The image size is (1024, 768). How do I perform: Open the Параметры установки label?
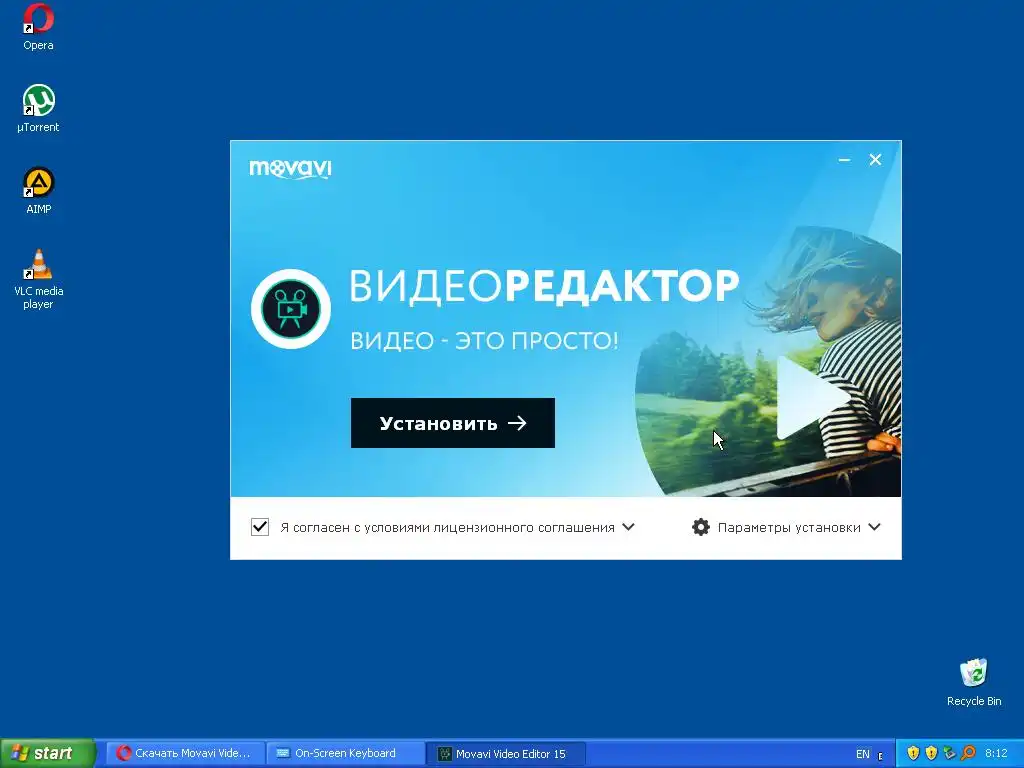tap(789, 528)
